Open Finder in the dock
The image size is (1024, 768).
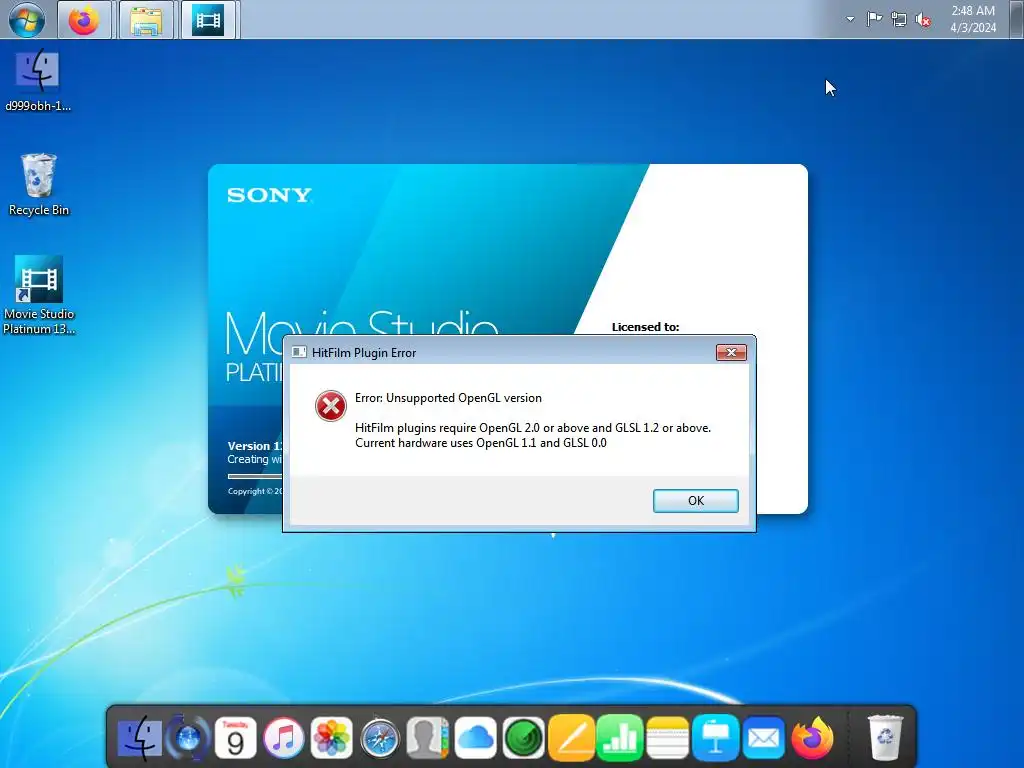[x=140, y=739]
